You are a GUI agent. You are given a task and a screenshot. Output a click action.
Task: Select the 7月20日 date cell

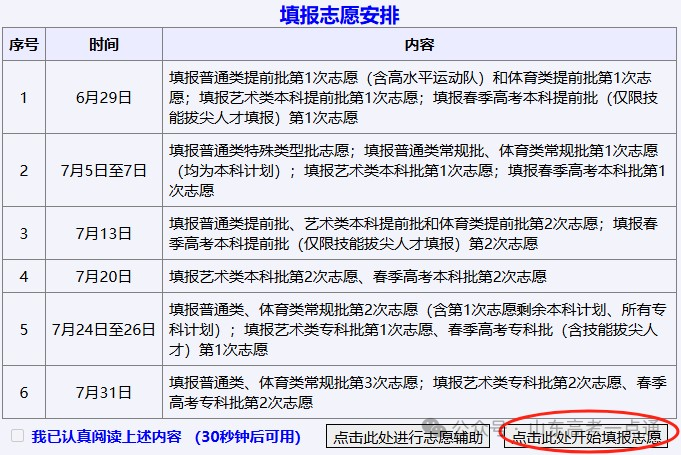[103, 276]
